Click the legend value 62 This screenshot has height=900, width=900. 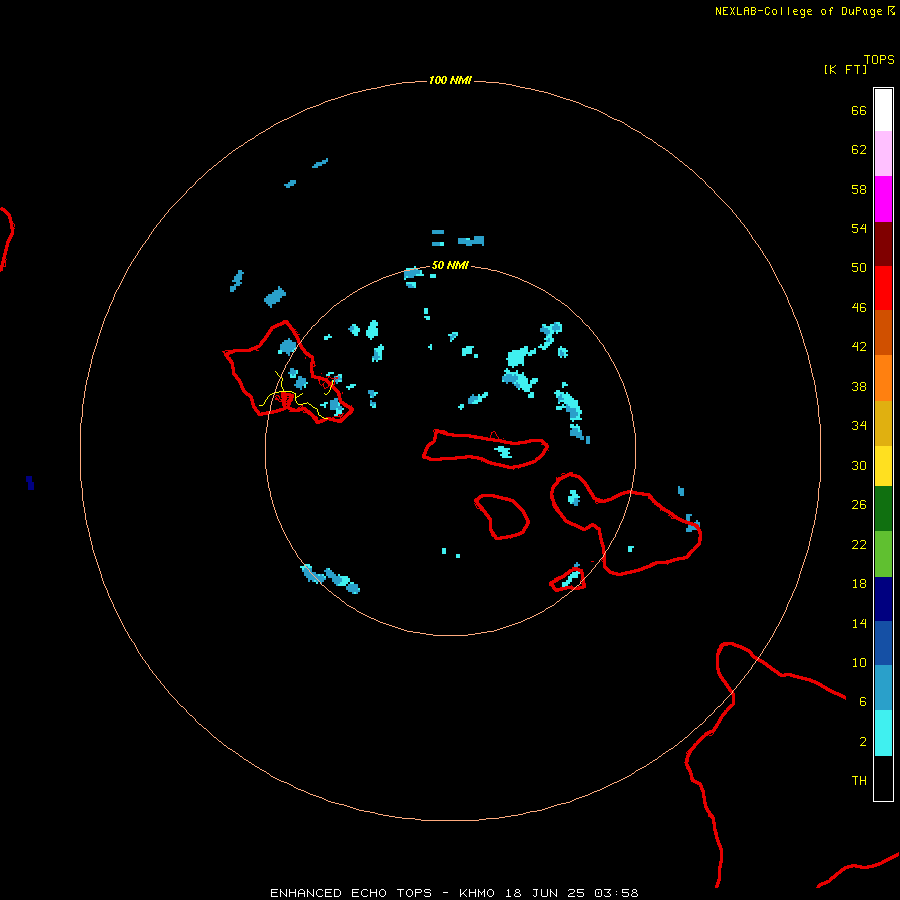click(x=859, y=150)
